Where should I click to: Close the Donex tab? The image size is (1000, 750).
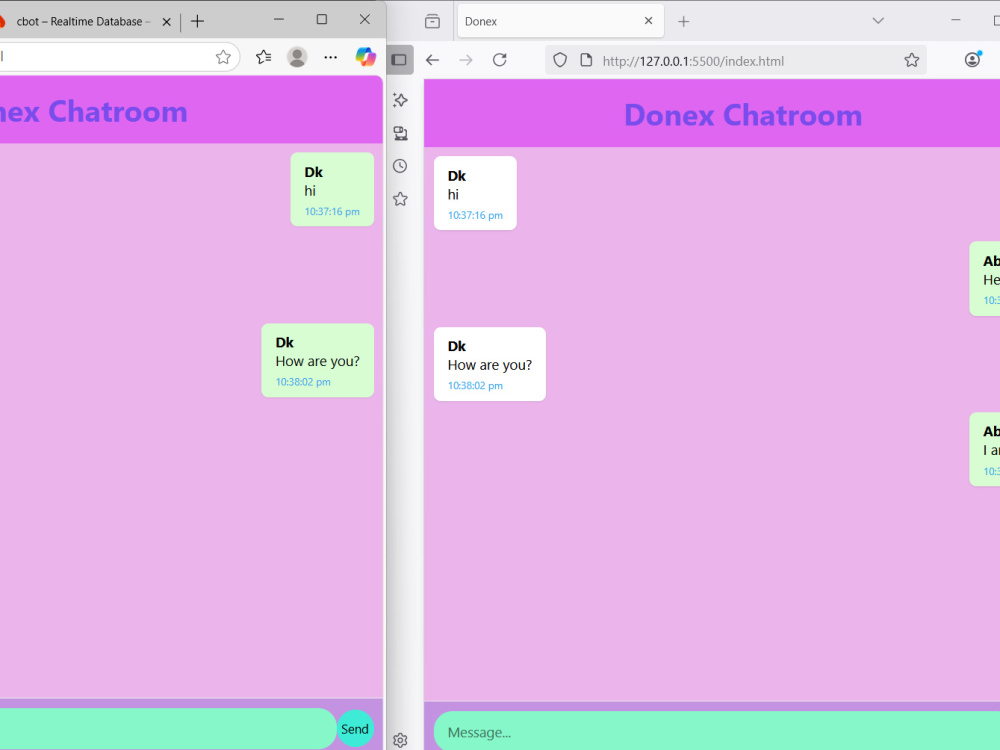[x=649, y=21]
